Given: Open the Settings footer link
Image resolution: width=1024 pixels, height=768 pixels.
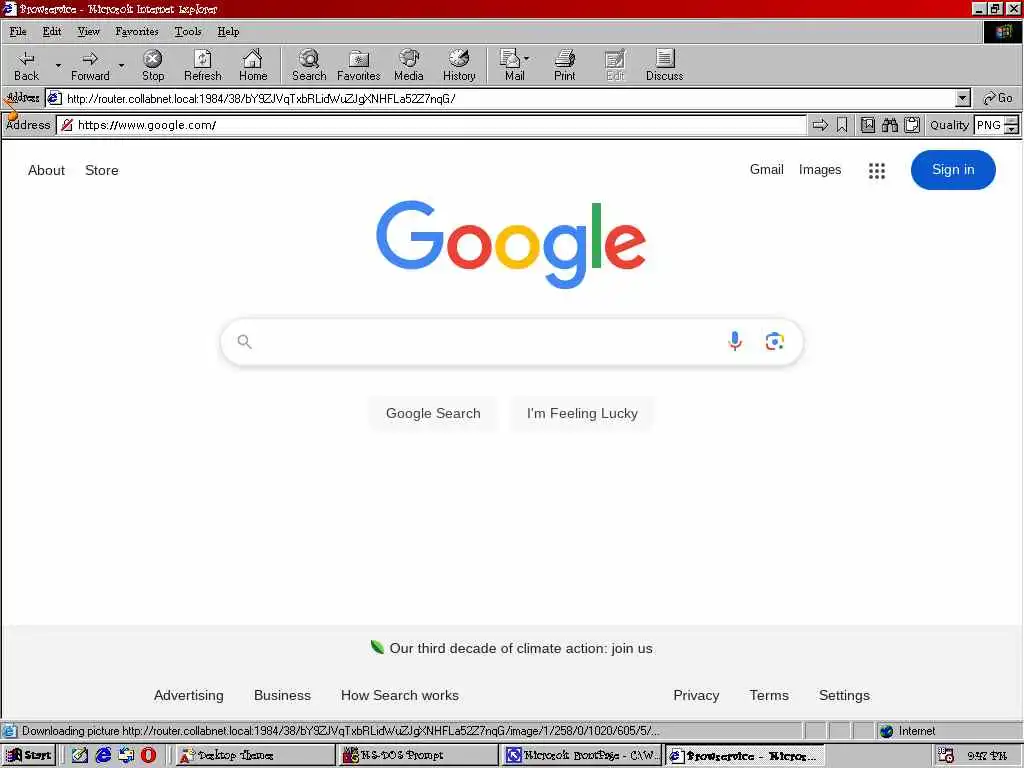Looking at the screenshot, I should pos(844,696).
